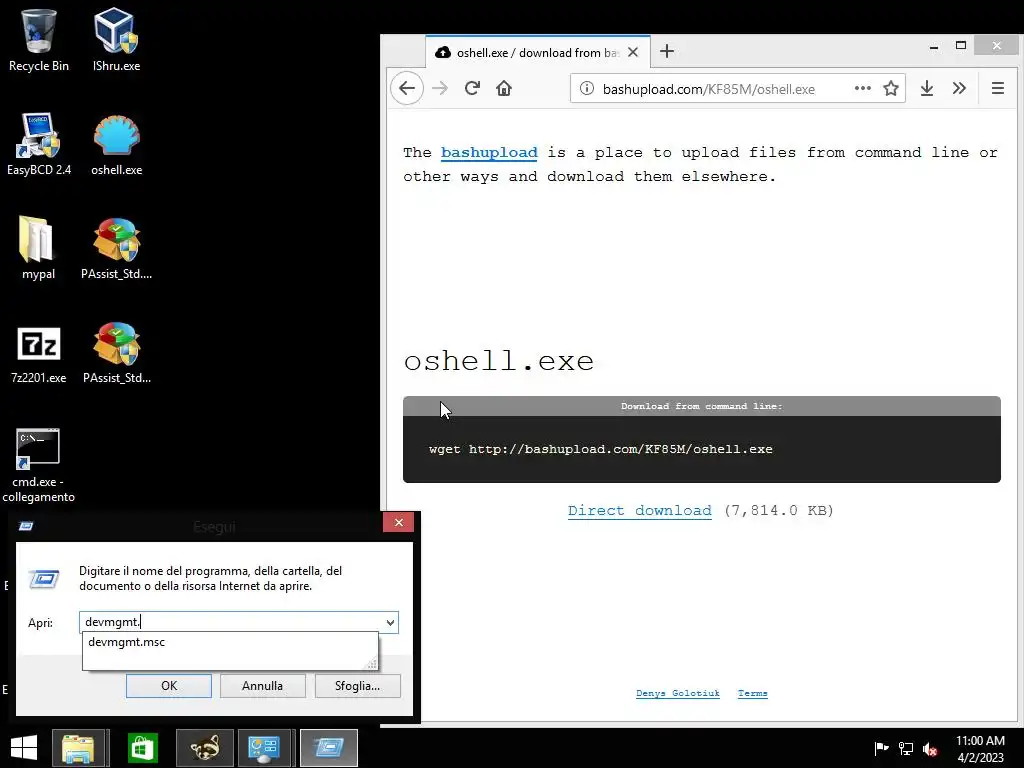Go to the browser home page
1024x768 pixels.
(504, 88)
